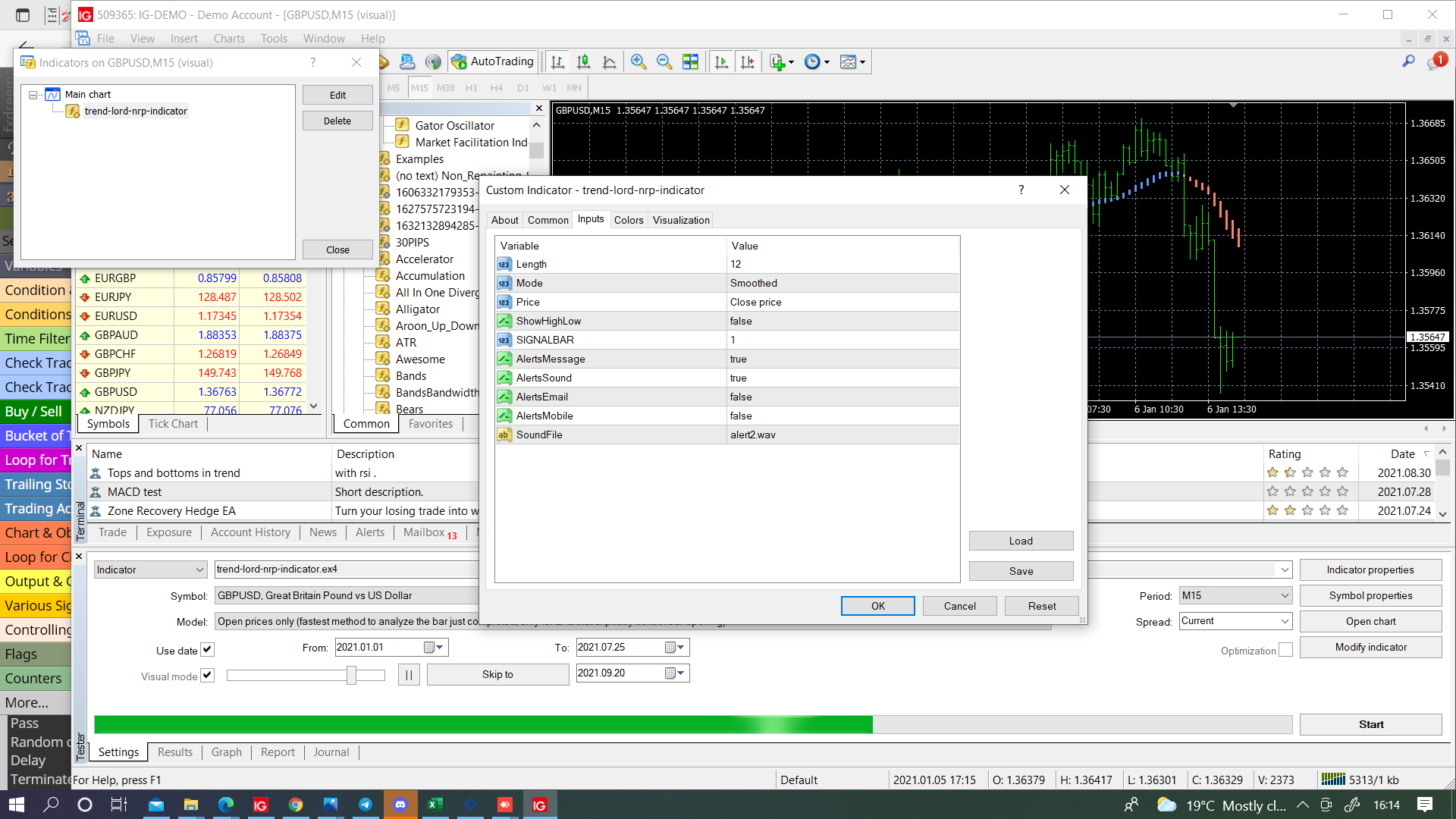Open the Account History terminal tab
Screen dimensions: 1456x819
pyautogui.click(x=250, y=532)
